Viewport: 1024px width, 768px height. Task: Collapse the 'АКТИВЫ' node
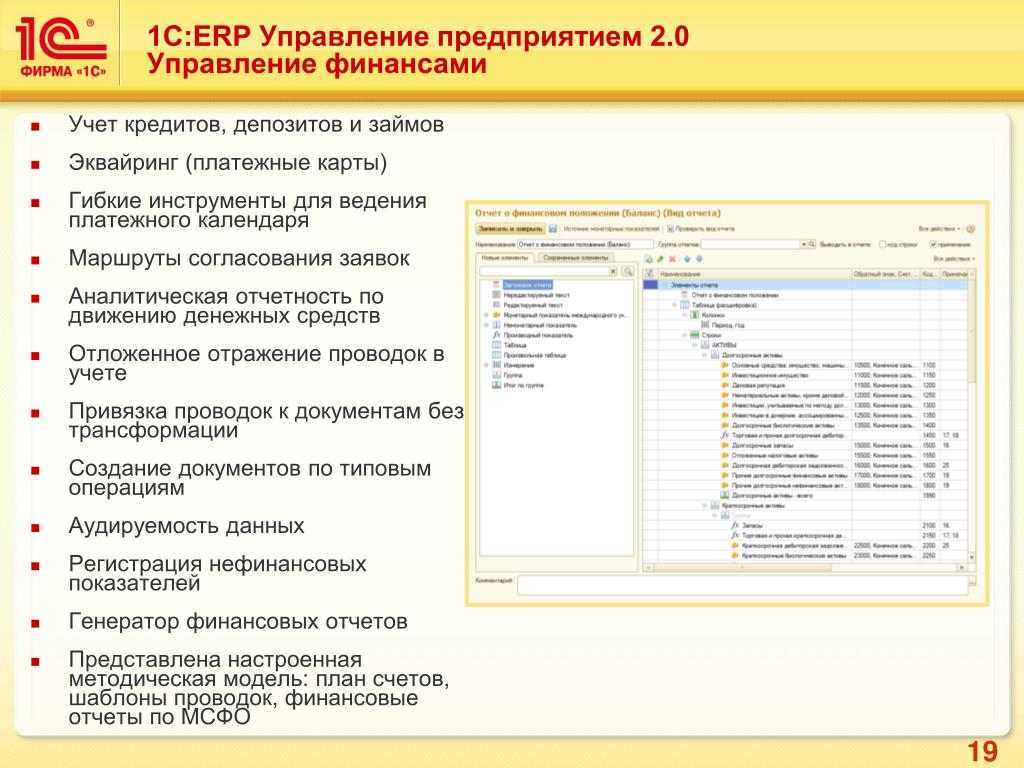click(x=695, y=345)
